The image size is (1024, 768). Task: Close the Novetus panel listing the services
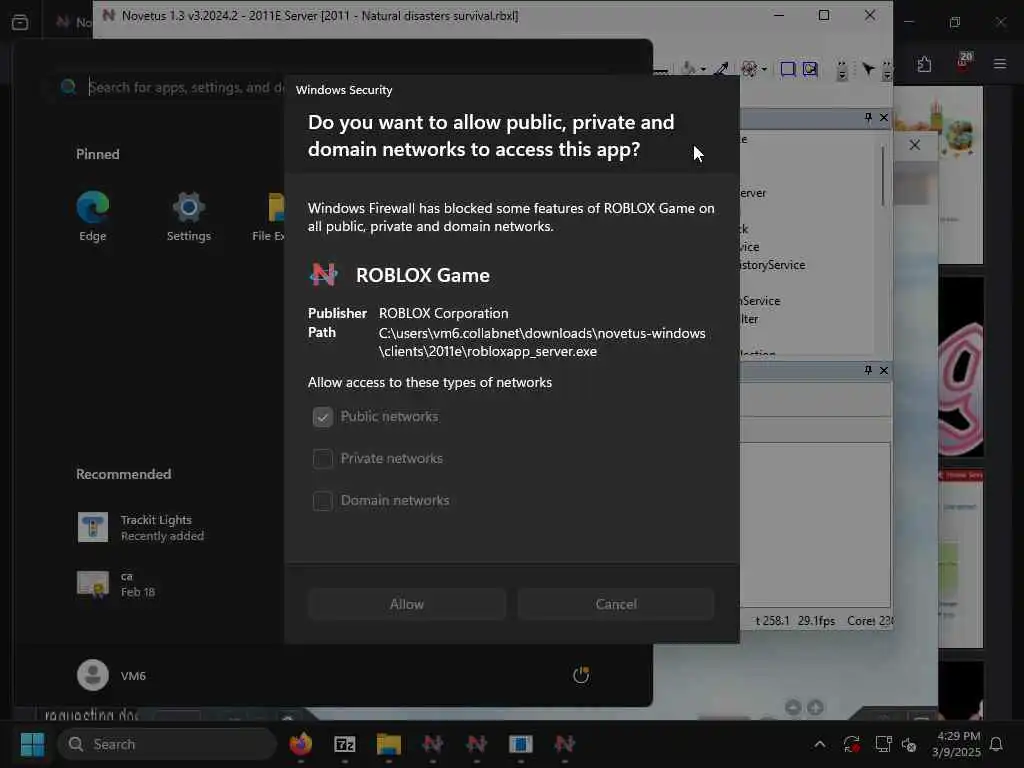pyautogui.click(x=884, y=118)
